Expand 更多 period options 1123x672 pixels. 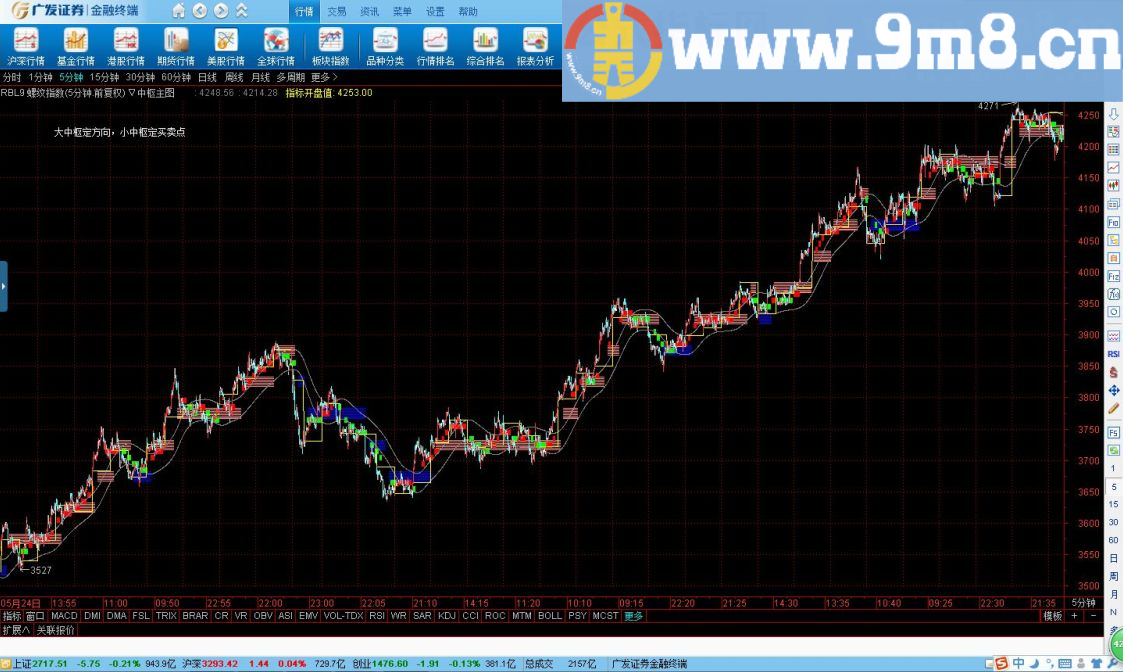[323, 77]
